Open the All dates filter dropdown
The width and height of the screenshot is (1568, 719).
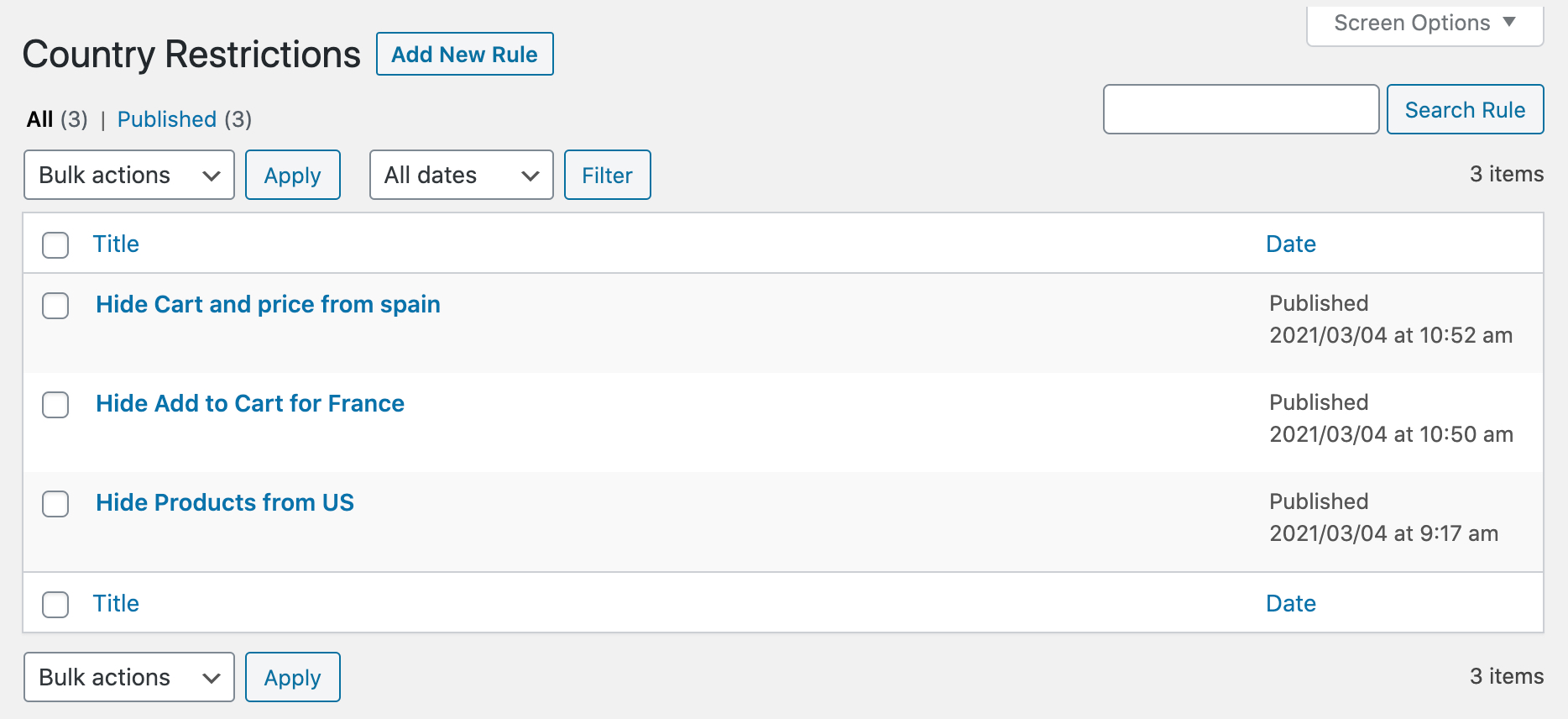(x=460, y=175)
